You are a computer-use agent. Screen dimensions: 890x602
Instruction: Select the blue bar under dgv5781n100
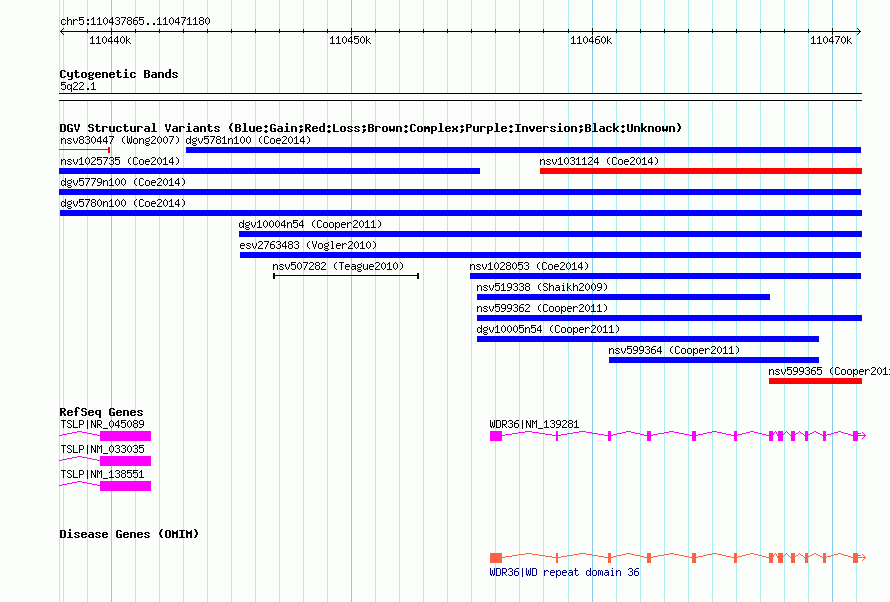point(523,150)
